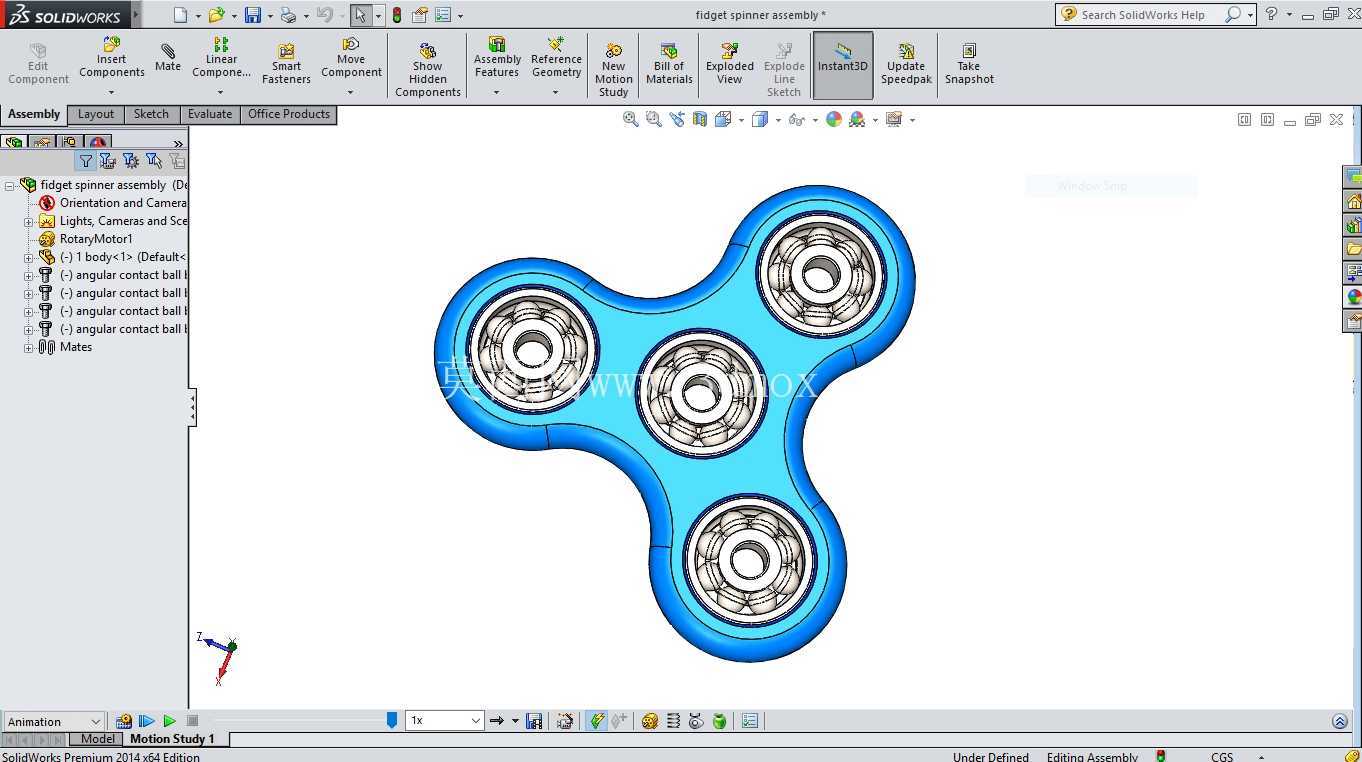Open Design Library in task pane
1362x762 pixels.
click(1353, 225)
